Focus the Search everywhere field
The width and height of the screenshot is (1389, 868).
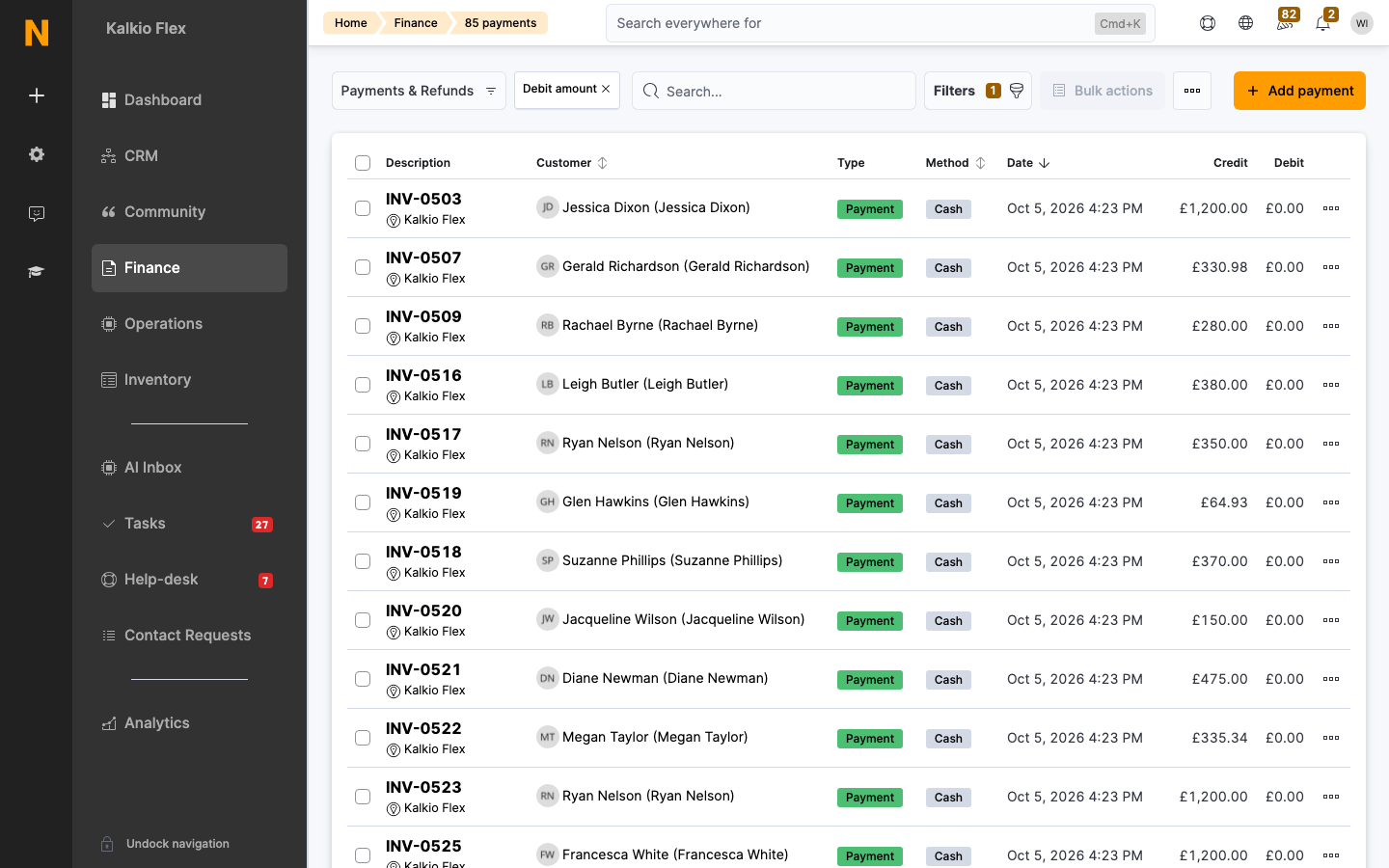tap(880, 23)
